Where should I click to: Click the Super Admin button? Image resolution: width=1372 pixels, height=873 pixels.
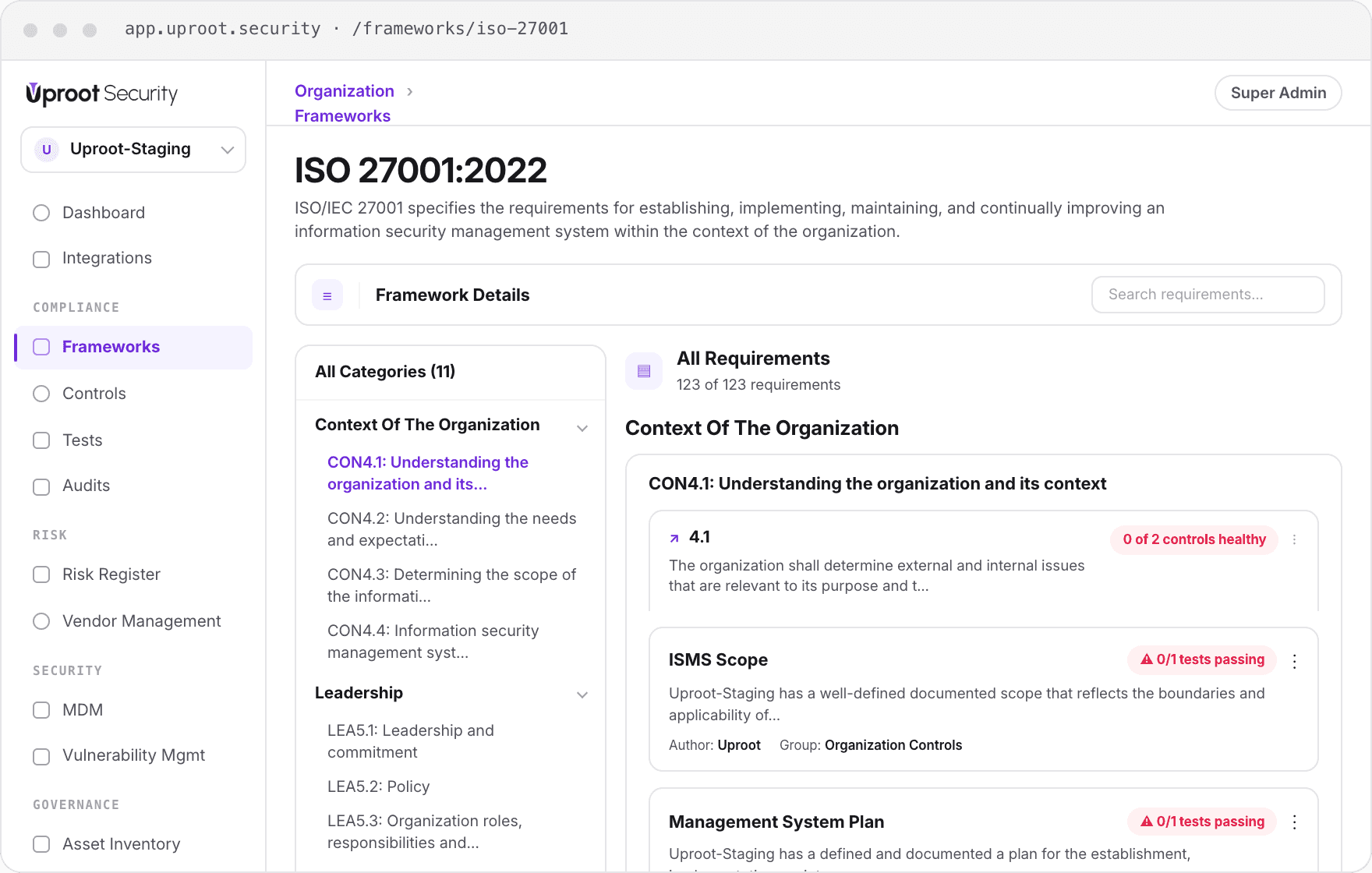click(x=1278, y=93)
